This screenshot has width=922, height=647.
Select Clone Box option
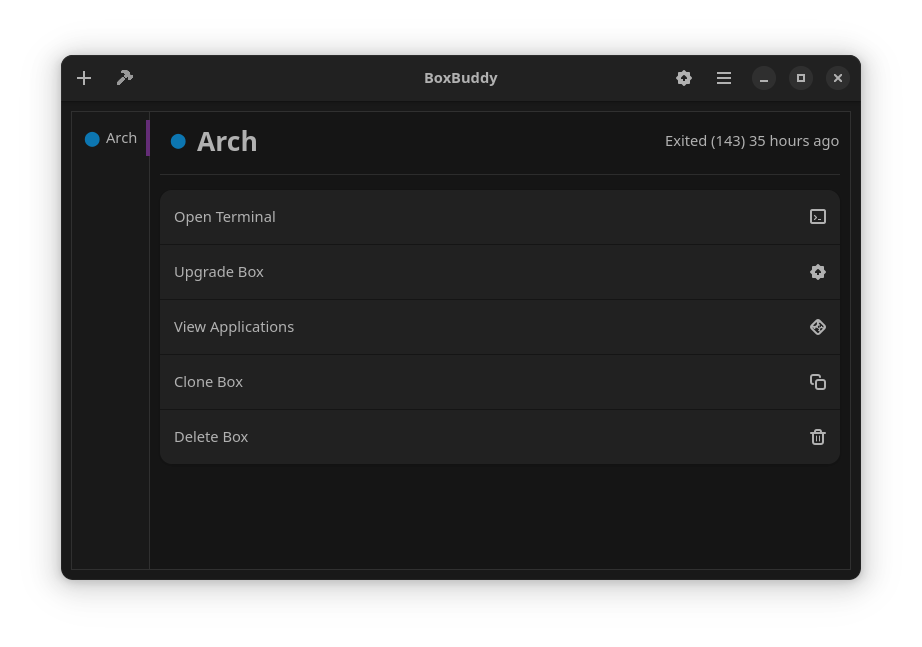(x=500, y=382)
